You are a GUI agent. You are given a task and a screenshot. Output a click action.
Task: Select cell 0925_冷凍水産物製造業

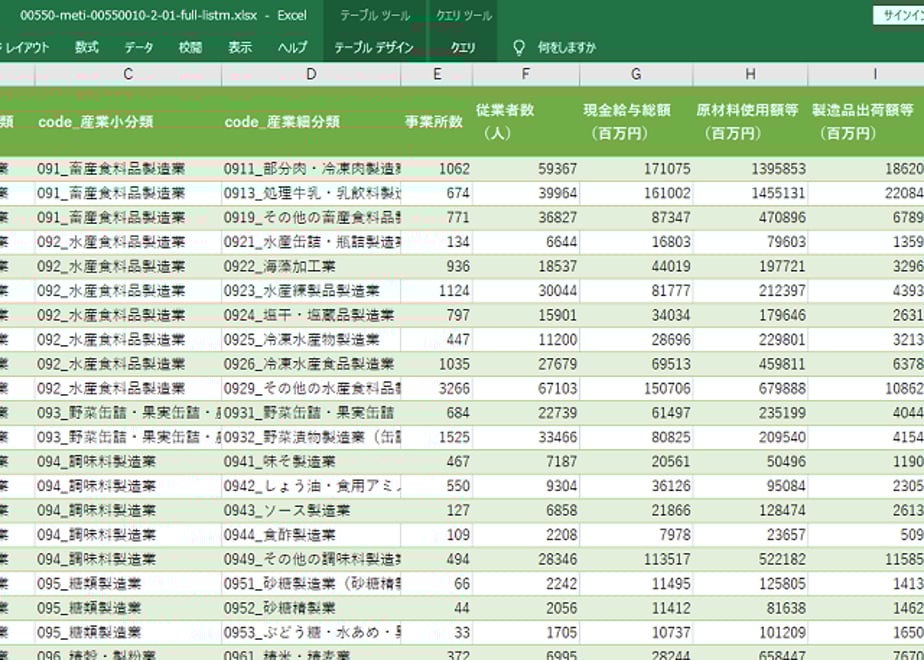311,340
